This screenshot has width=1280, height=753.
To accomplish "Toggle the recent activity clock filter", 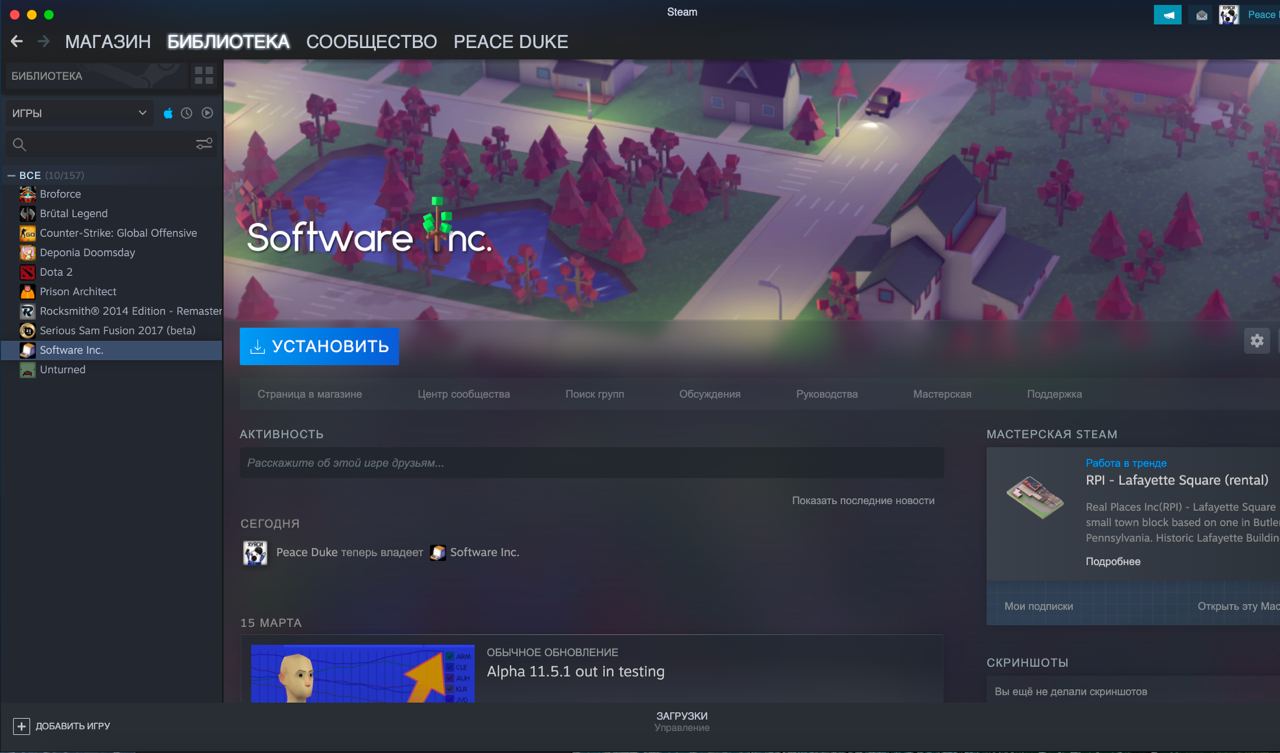I will [187, 113].
